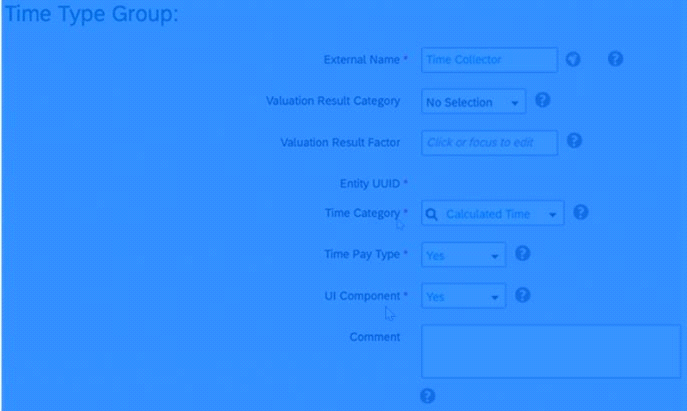Screen dimensions: 687x411
Task: Click the Time Type Group heading
Action: pyautogui.click(x=92, y=16)
